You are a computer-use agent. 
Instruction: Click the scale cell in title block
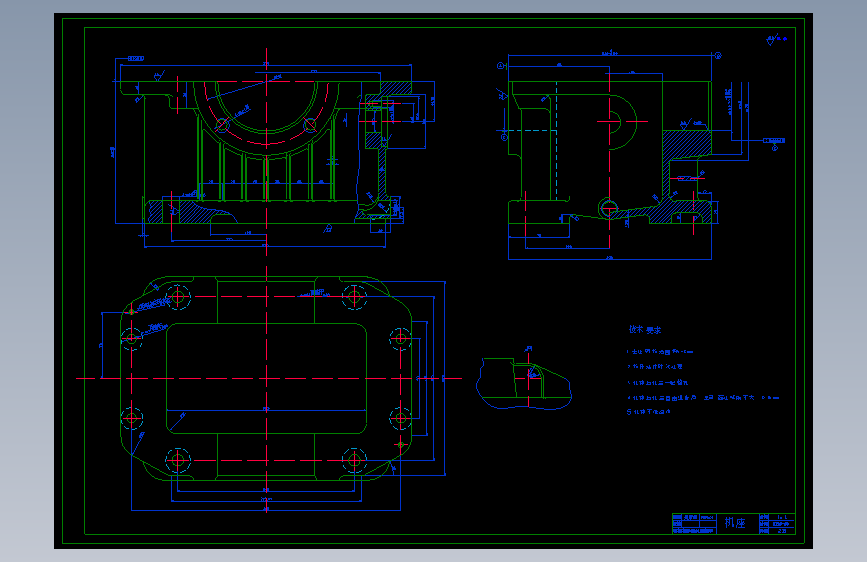(782, 518)
